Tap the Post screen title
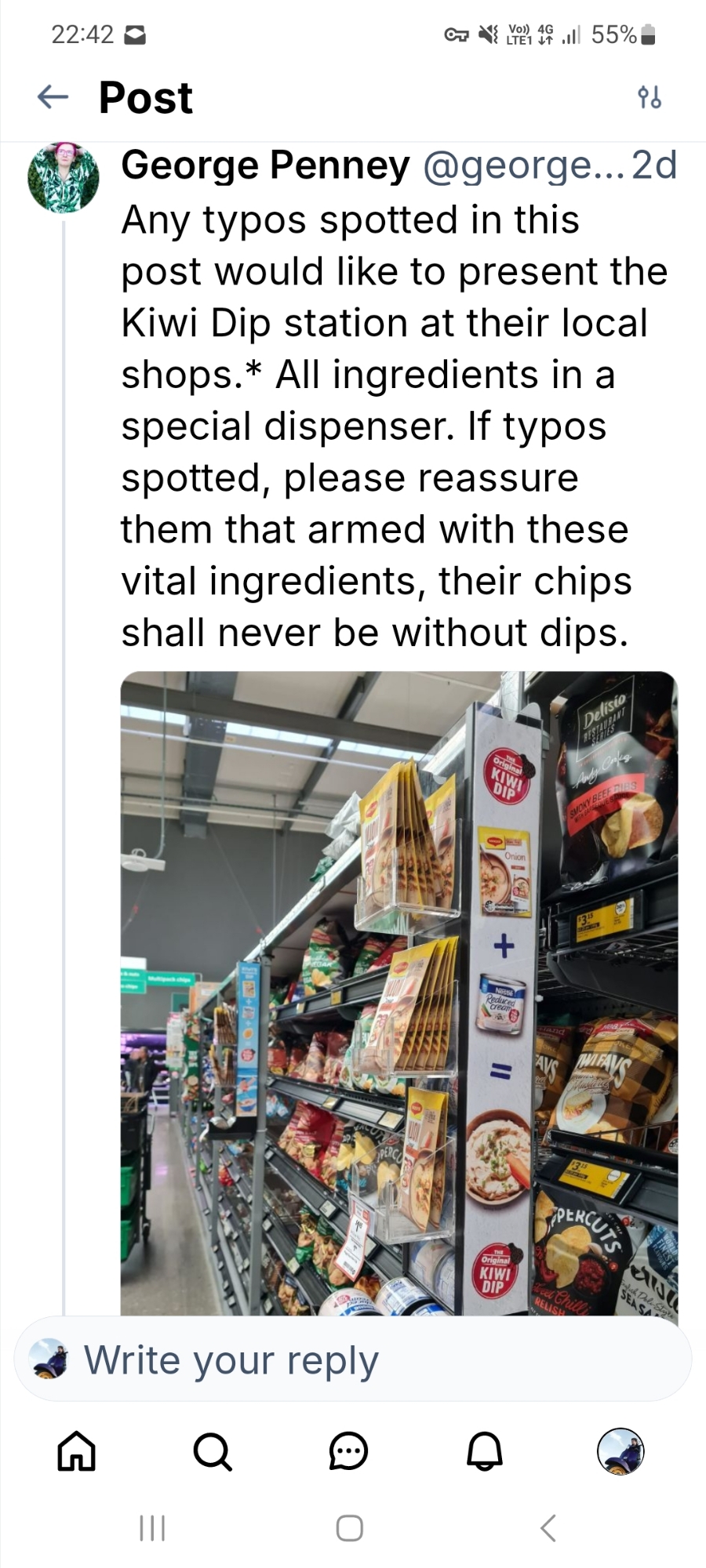 [x=146, y=98]
